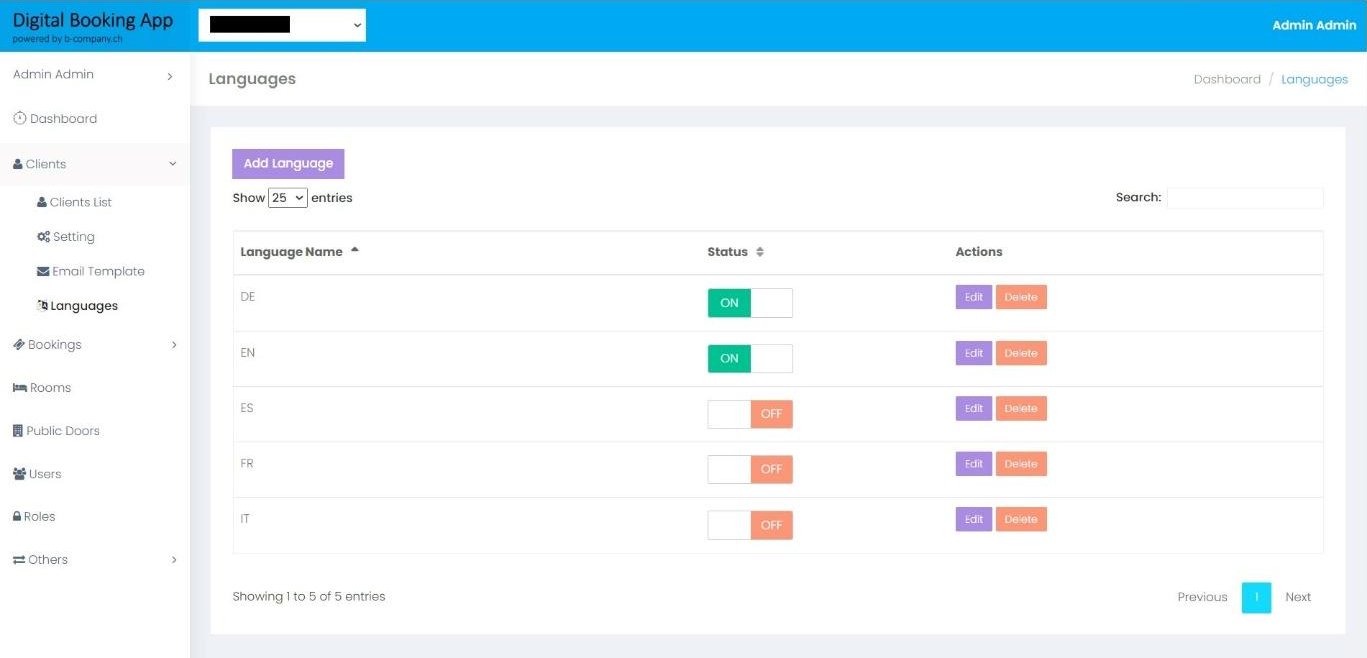
Task: Click the Users group icon
Action: [19, 474]
